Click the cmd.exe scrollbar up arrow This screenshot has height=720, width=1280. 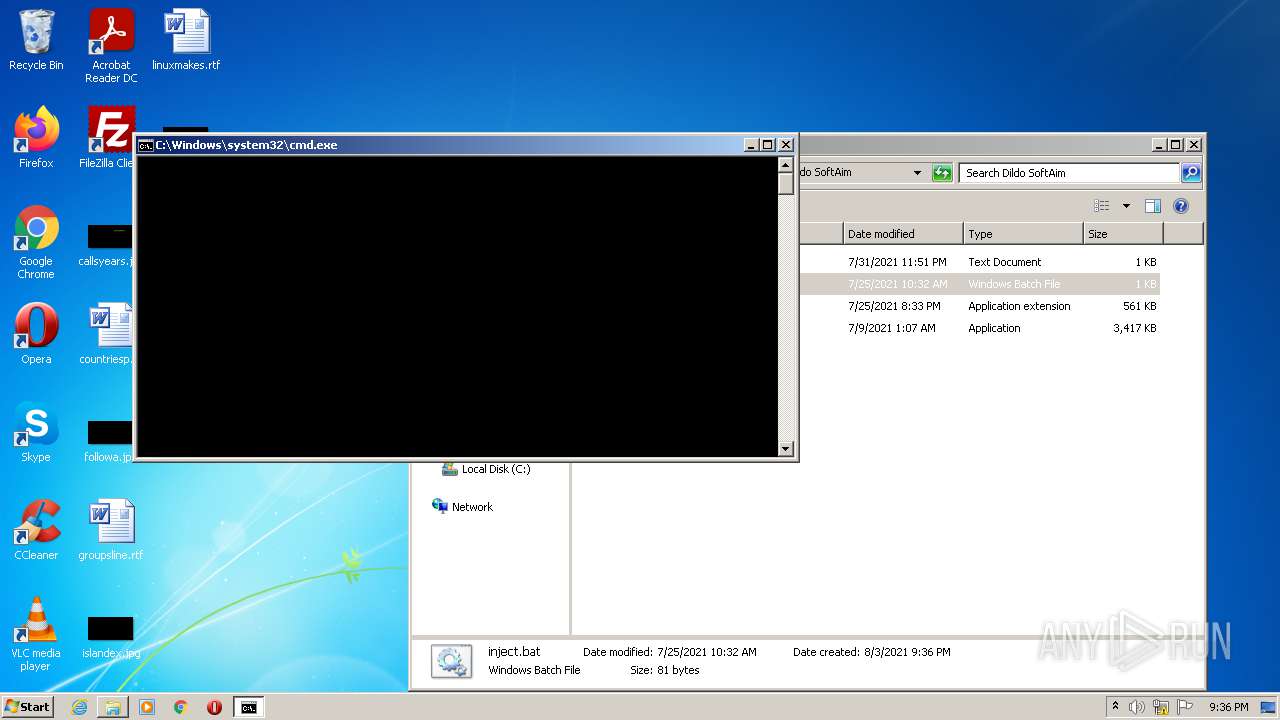[x=785, y=164]
